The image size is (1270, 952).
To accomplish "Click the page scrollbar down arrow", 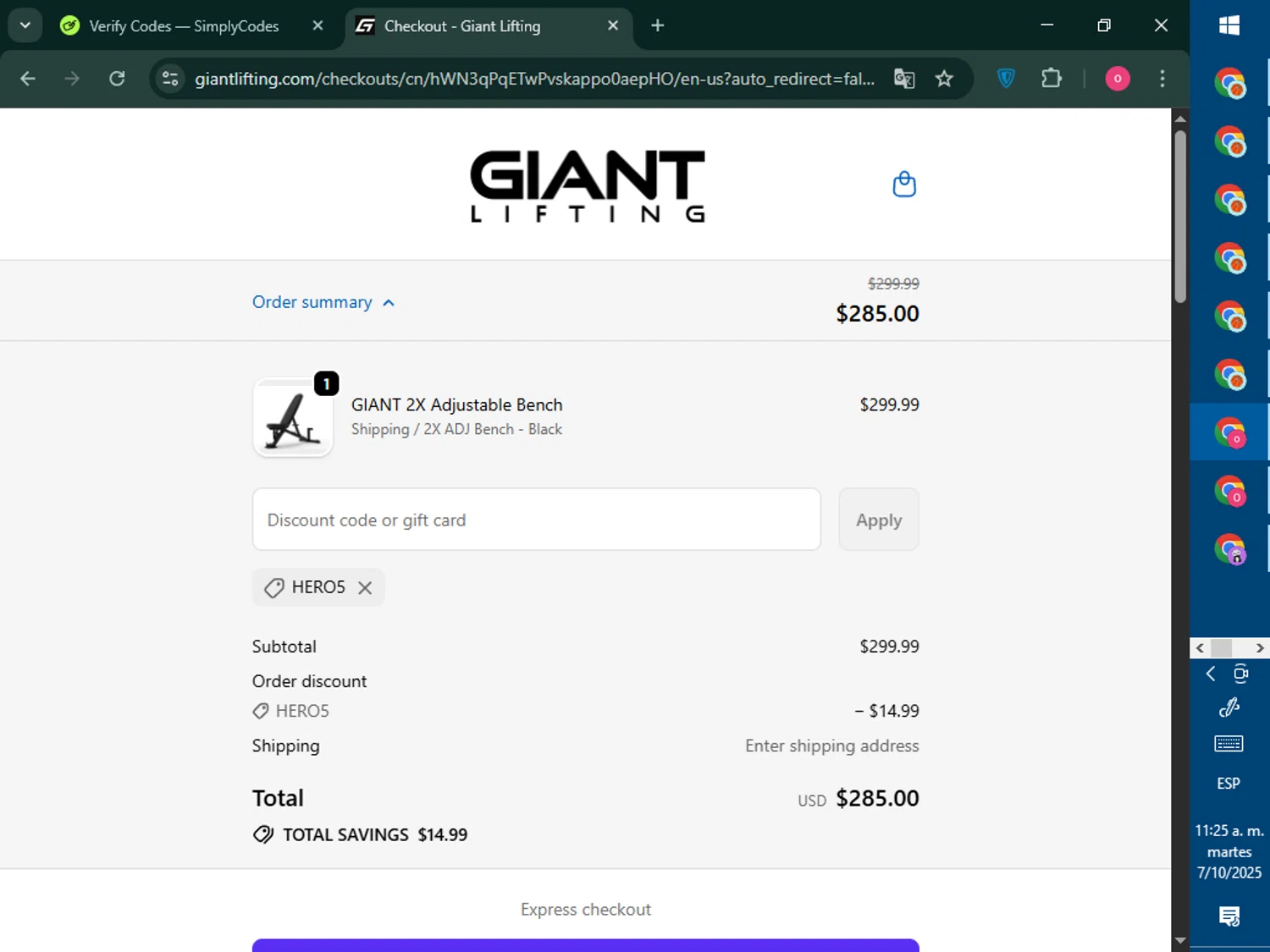I will [x=1180, y=941].
